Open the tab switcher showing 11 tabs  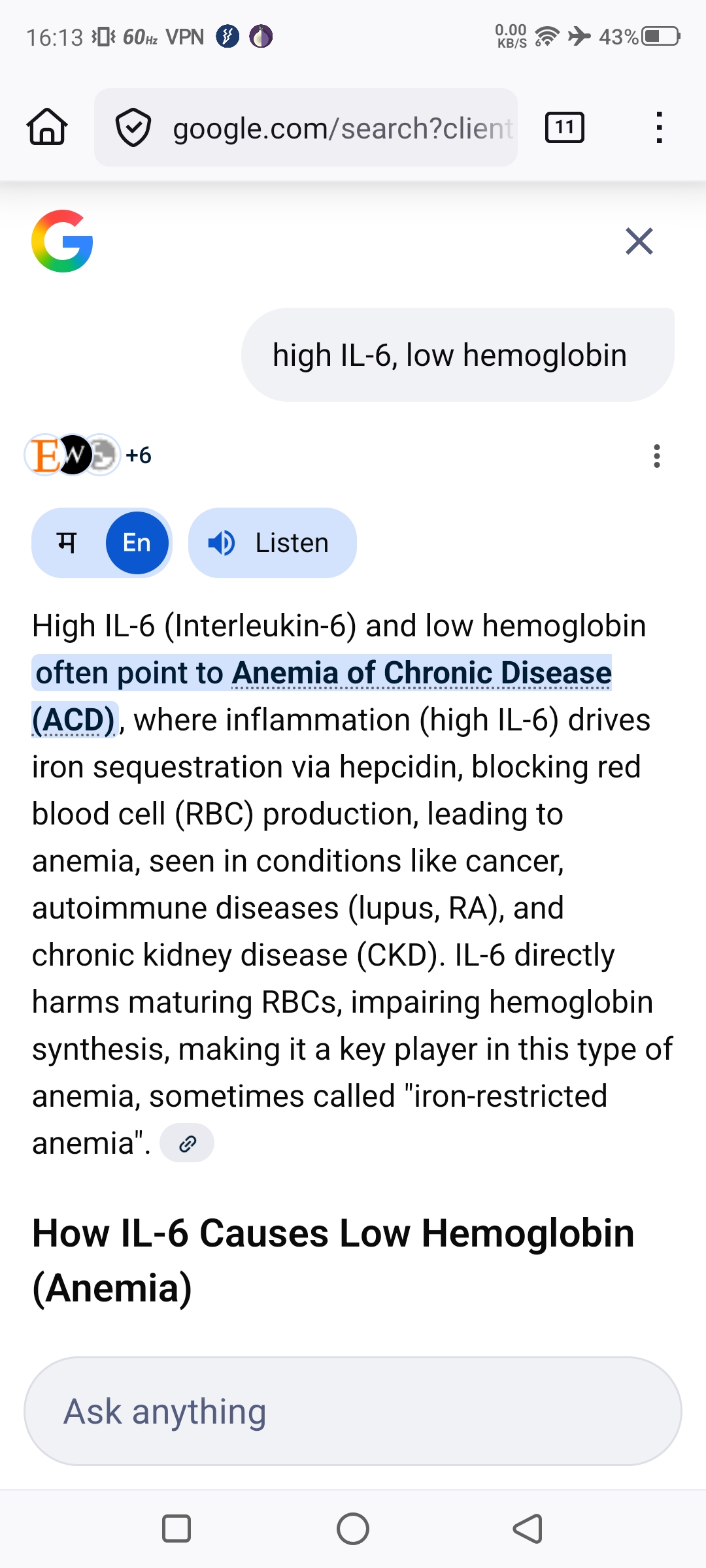click(x=565, y=127)
